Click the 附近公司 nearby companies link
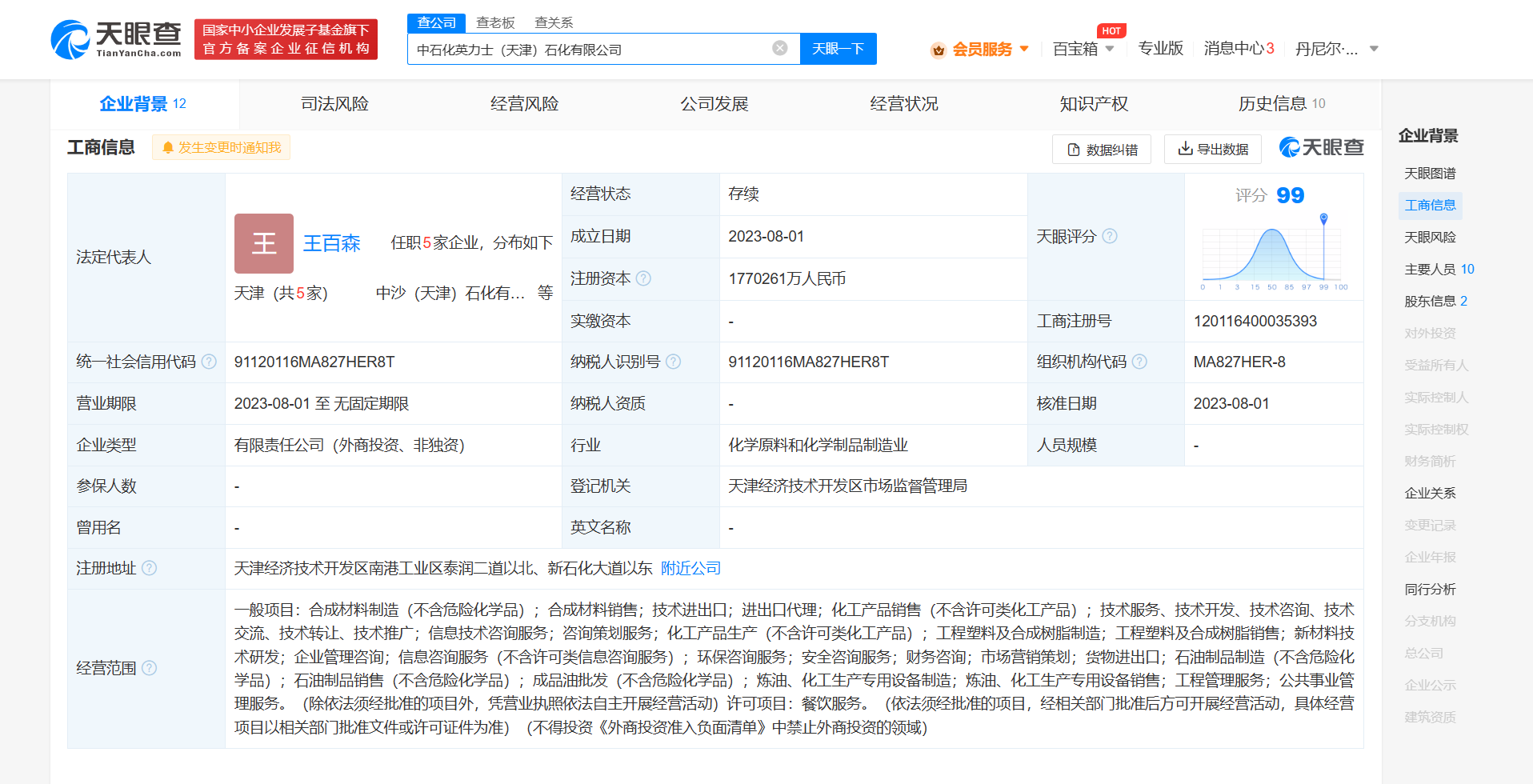 (x=690, y=568)
